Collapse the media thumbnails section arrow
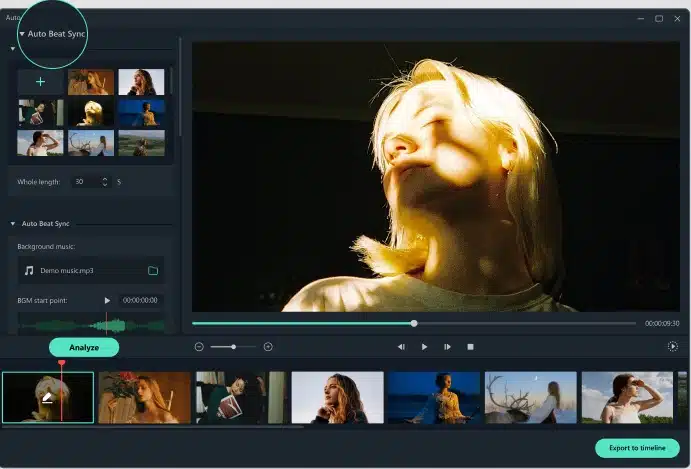Screen dimensions: 691x469 13,48
